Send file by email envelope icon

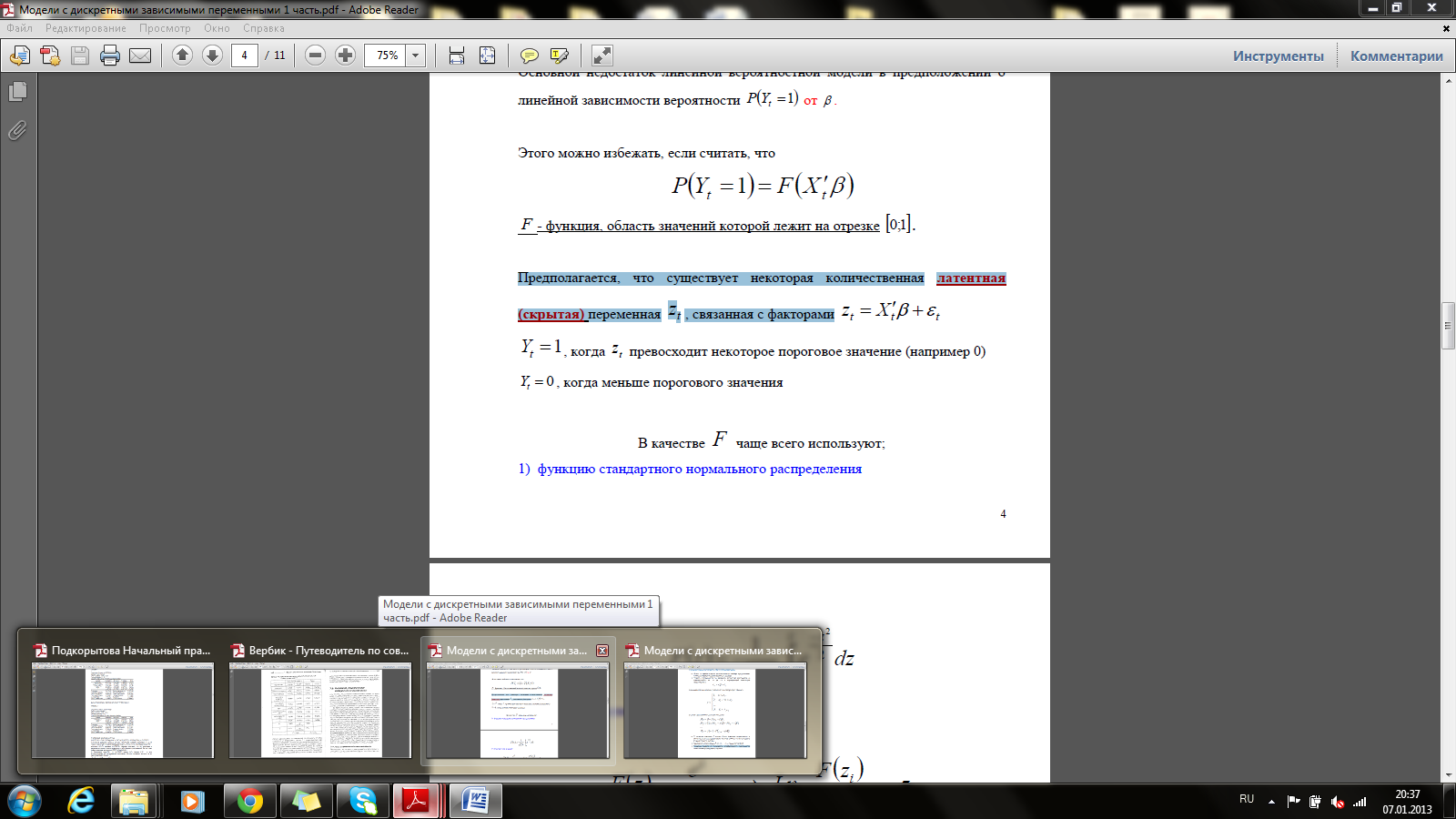click(x=140, y=56)
